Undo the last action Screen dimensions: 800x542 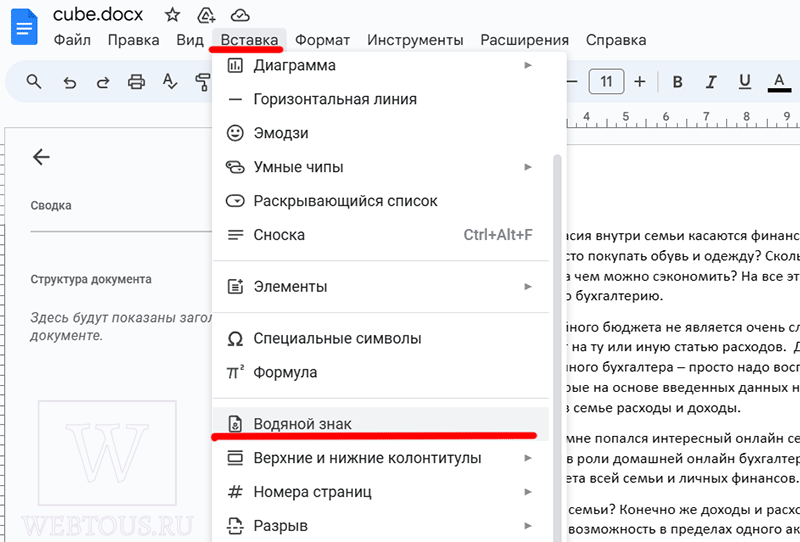point(69,82)
